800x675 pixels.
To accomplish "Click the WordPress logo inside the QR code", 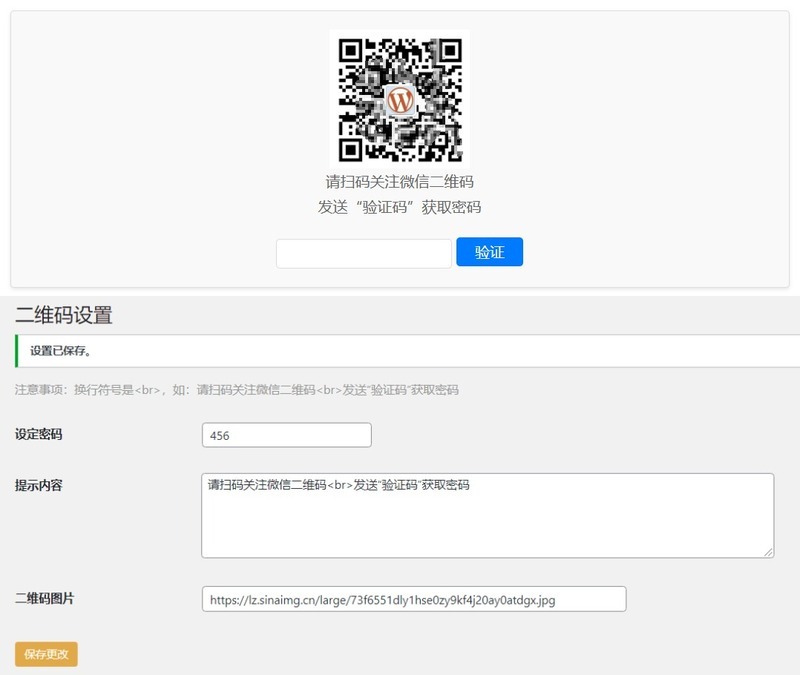I will coord(400,100).
